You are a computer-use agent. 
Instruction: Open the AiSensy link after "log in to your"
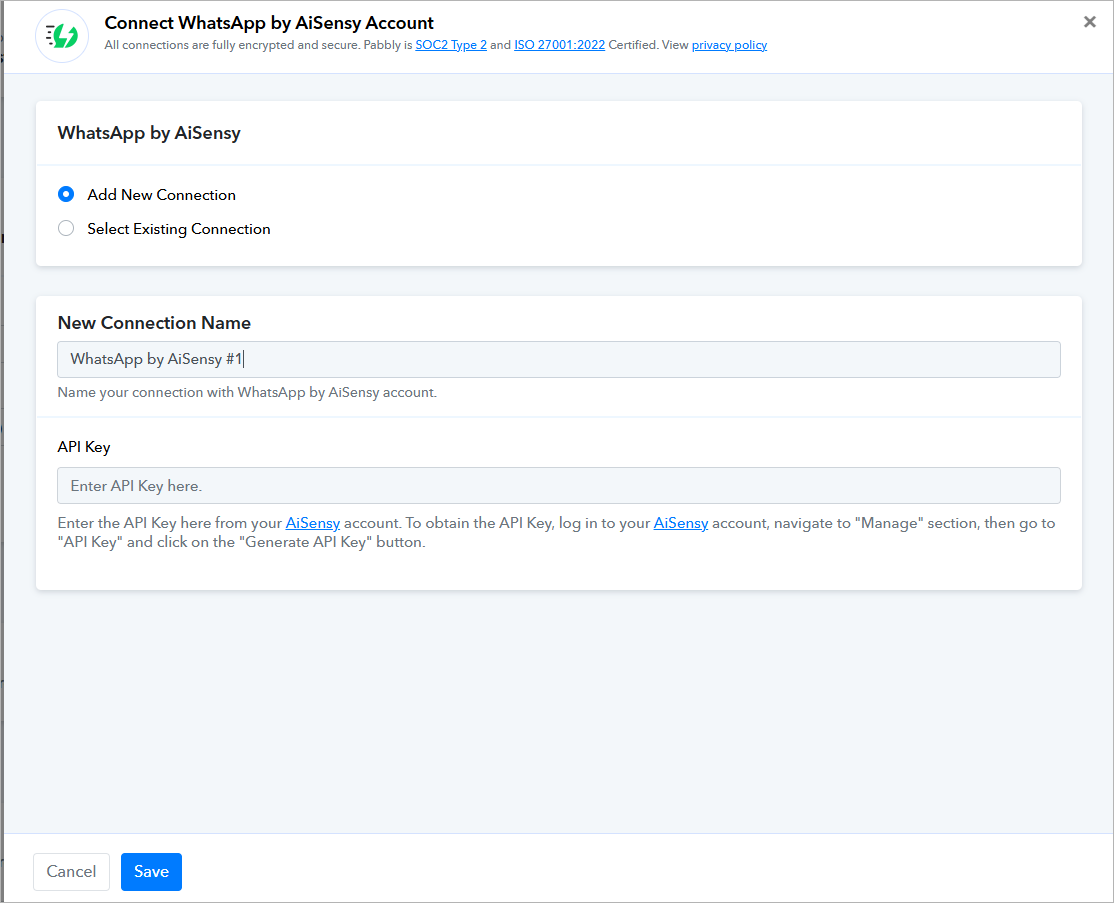681,523
